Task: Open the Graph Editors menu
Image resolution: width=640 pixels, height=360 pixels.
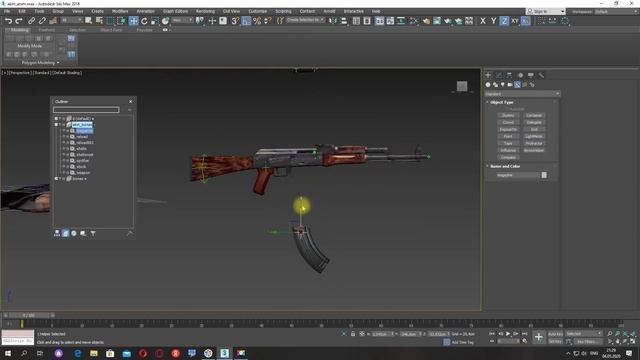Action: (176, 11)
